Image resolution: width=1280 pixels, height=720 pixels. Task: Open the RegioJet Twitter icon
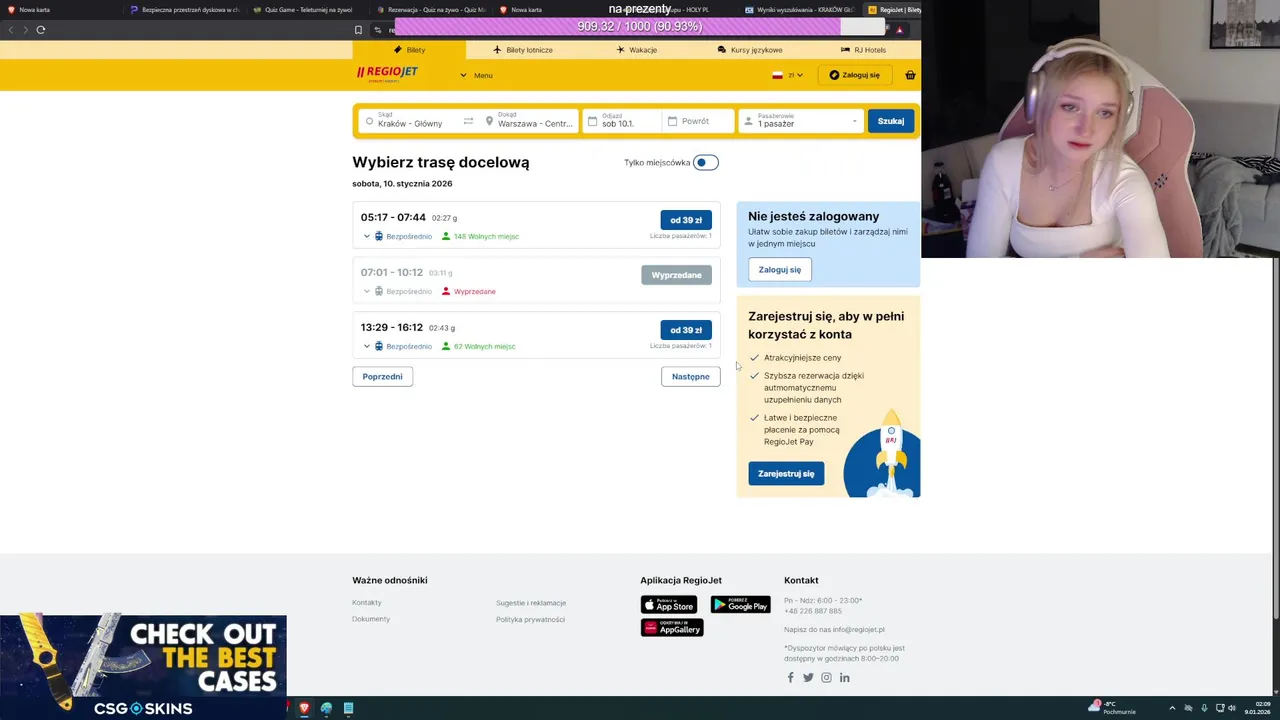pyautogui.click(x=808, y=678)
